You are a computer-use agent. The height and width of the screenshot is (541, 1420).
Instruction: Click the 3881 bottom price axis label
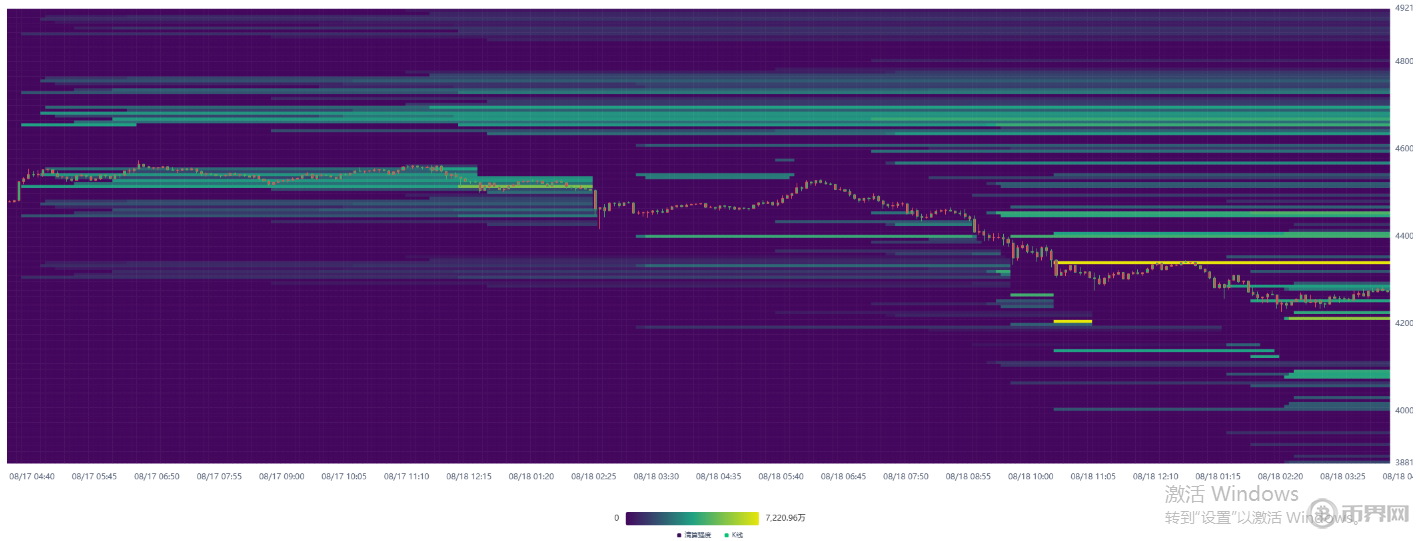click(1404, 462)
